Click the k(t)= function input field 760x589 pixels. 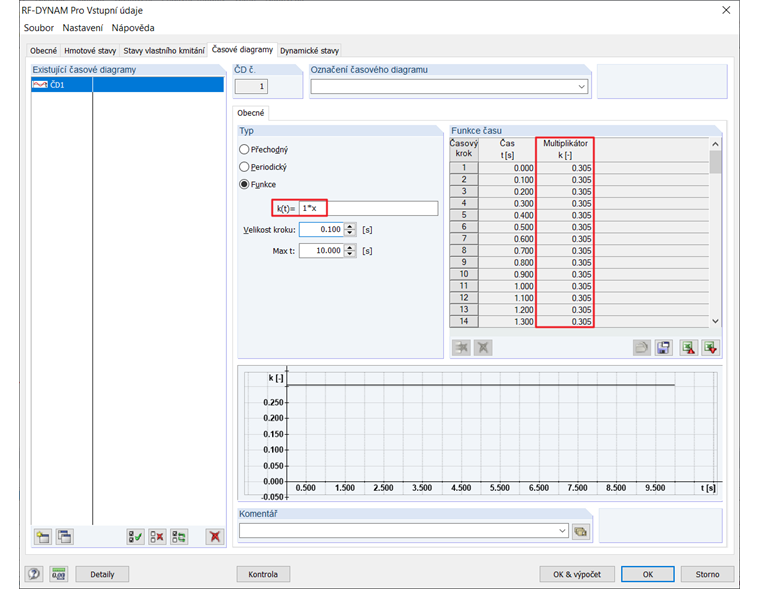pos(368,208)
